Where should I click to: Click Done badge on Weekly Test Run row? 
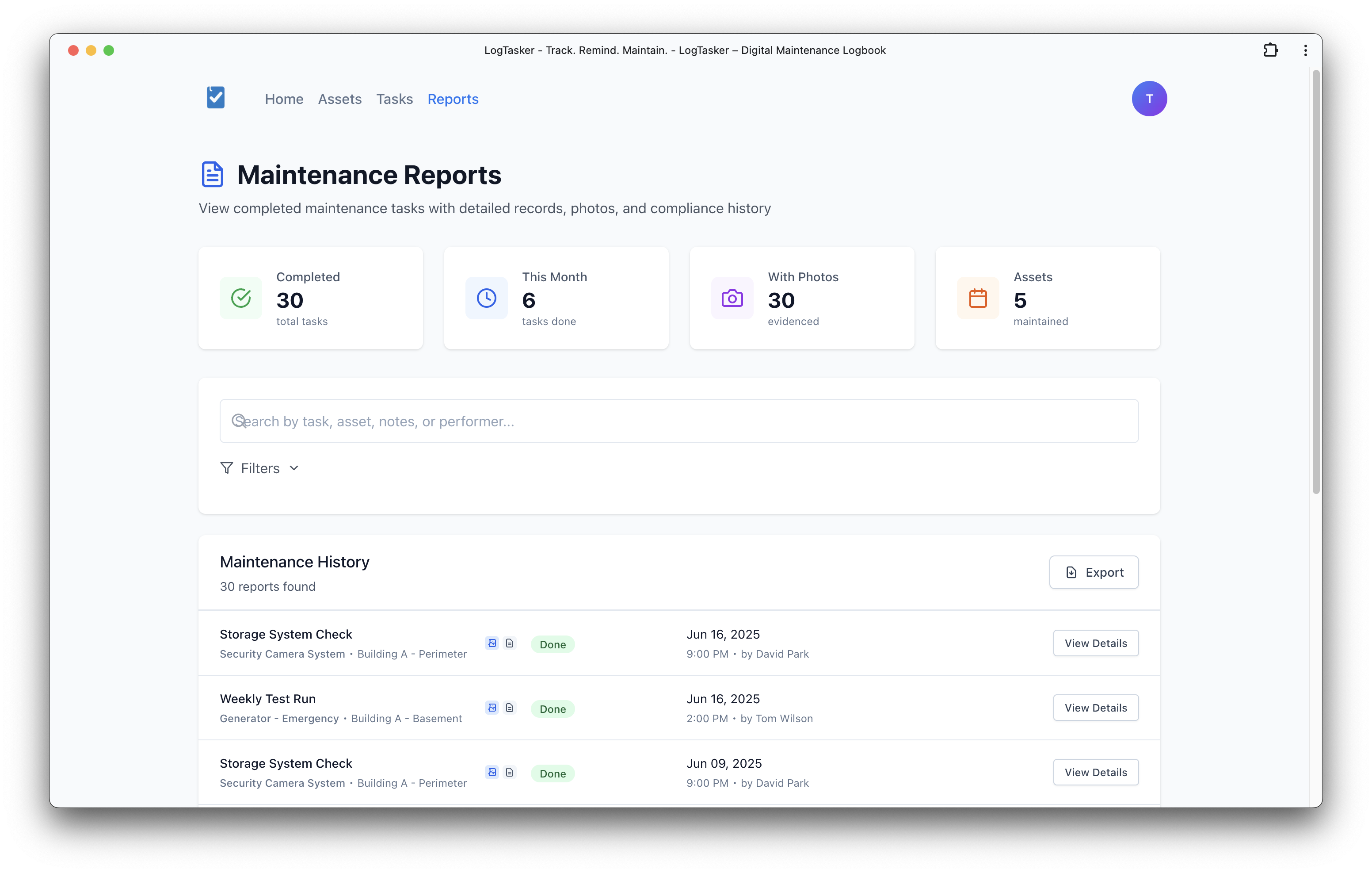point(552,709)
